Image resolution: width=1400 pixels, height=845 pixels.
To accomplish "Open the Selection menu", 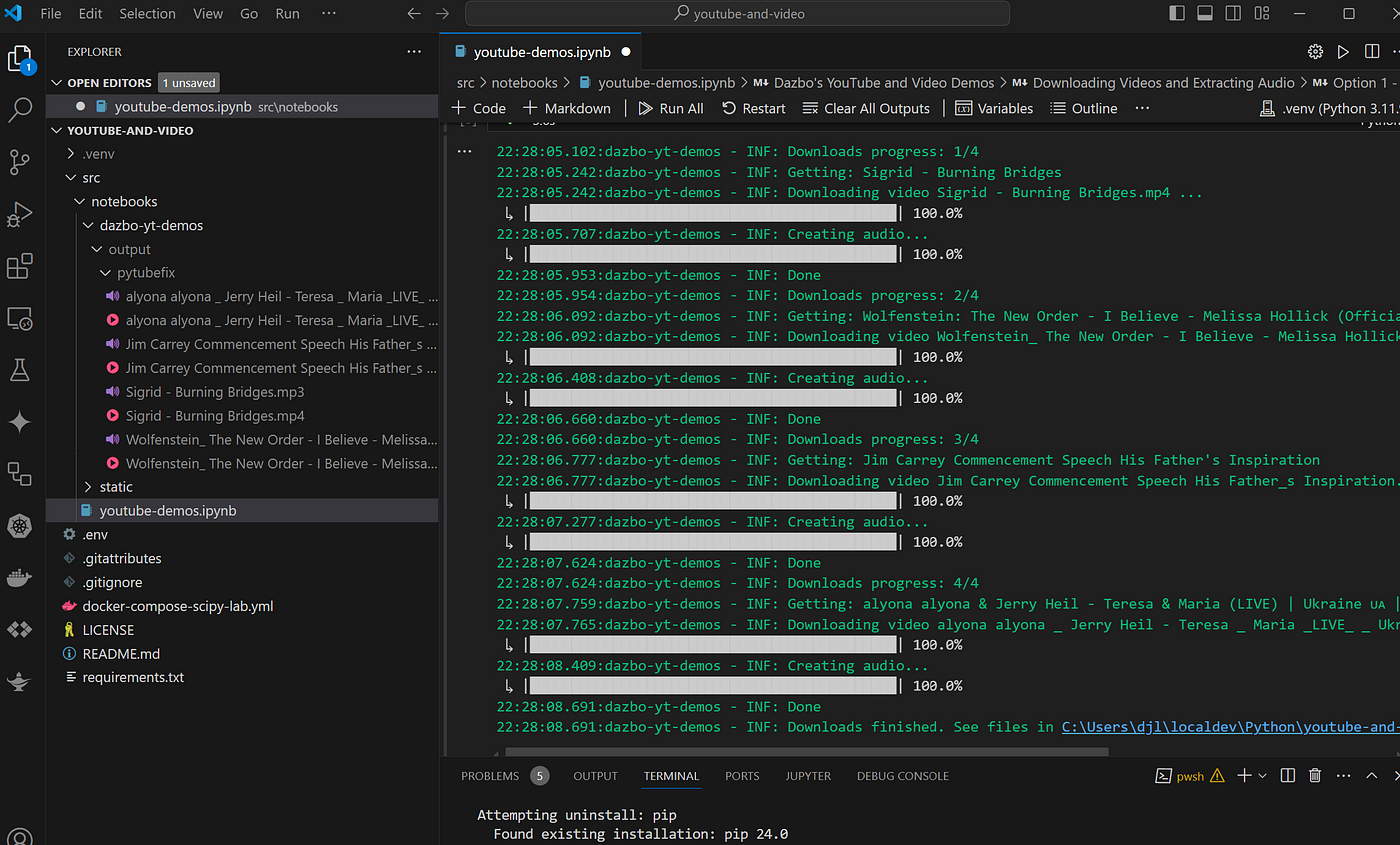I will (147, 14).
